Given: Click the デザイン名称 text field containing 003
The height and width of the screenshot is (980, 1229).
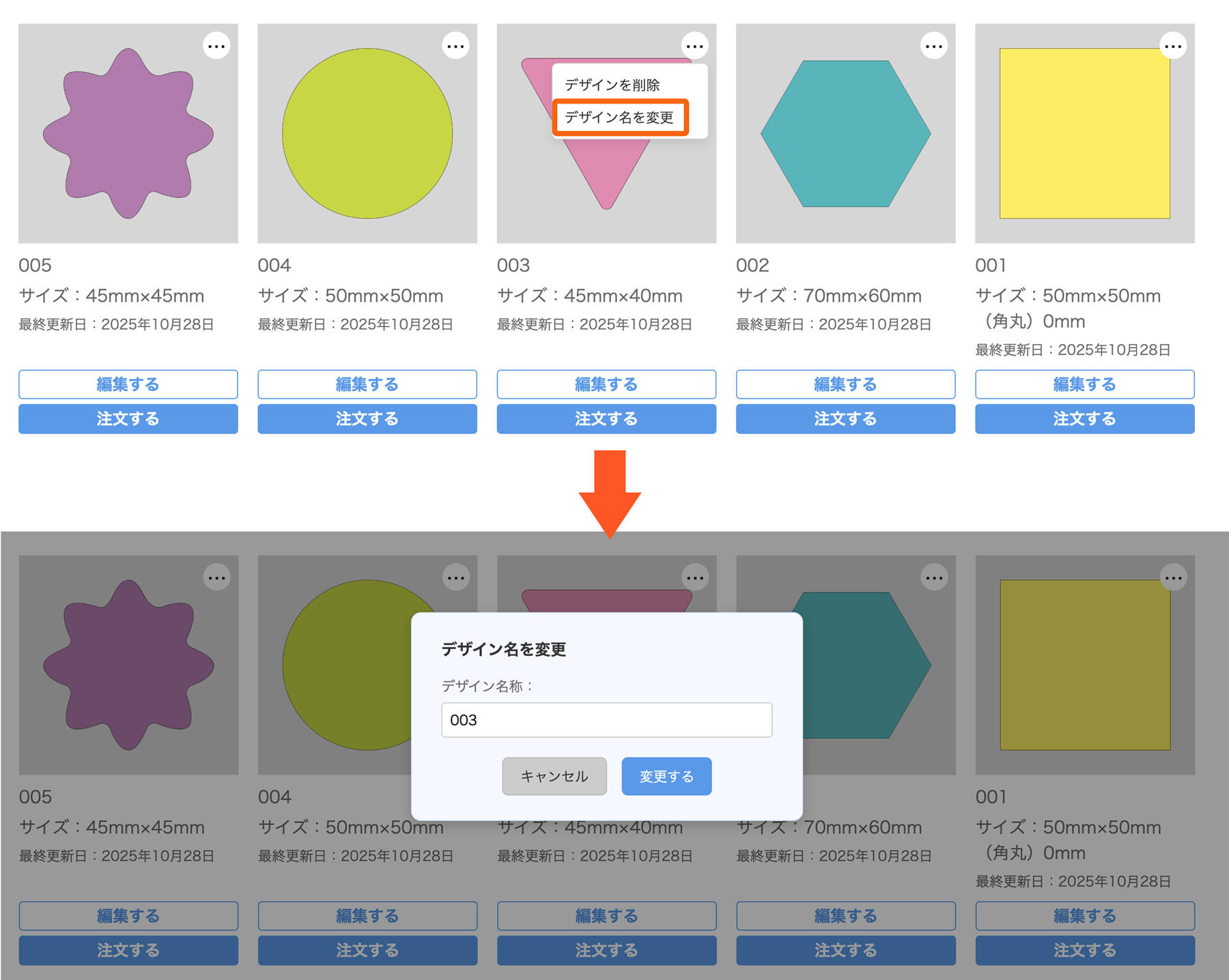Looking at the screenshot, I should 606,720.
